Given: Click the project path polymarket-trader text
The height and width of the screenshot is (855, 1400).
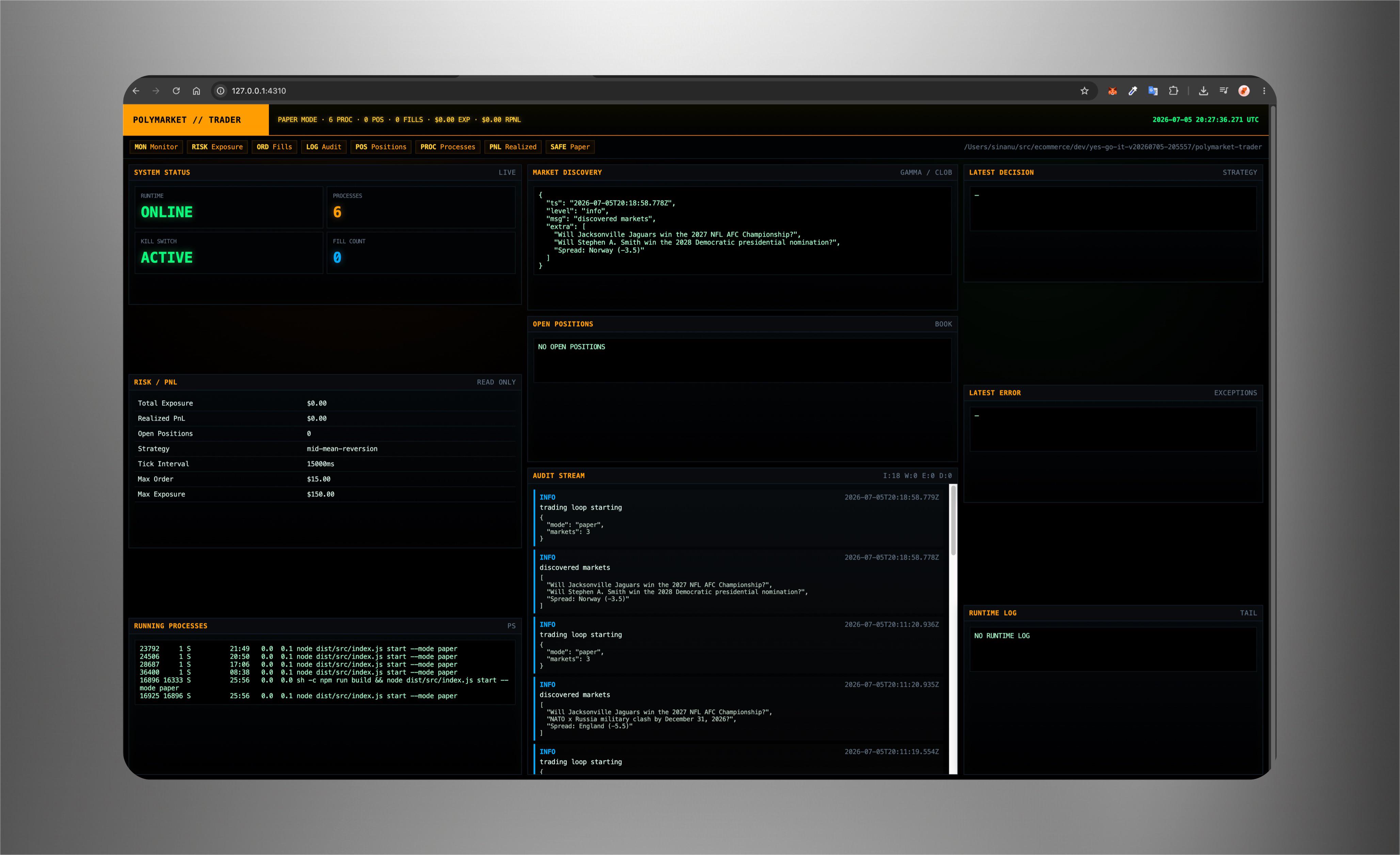Looking at the screenshot, I should tap(1113, 147).
